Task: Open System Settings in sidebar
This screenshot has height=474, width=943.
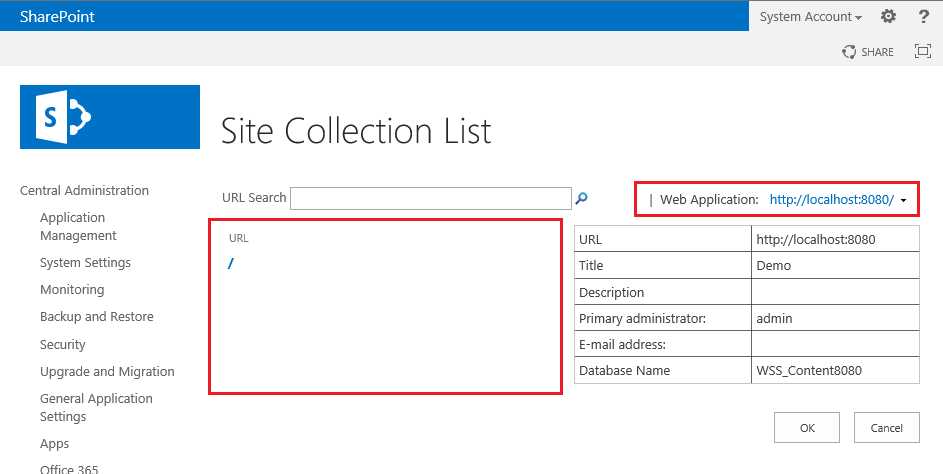Action: (85, 263)
